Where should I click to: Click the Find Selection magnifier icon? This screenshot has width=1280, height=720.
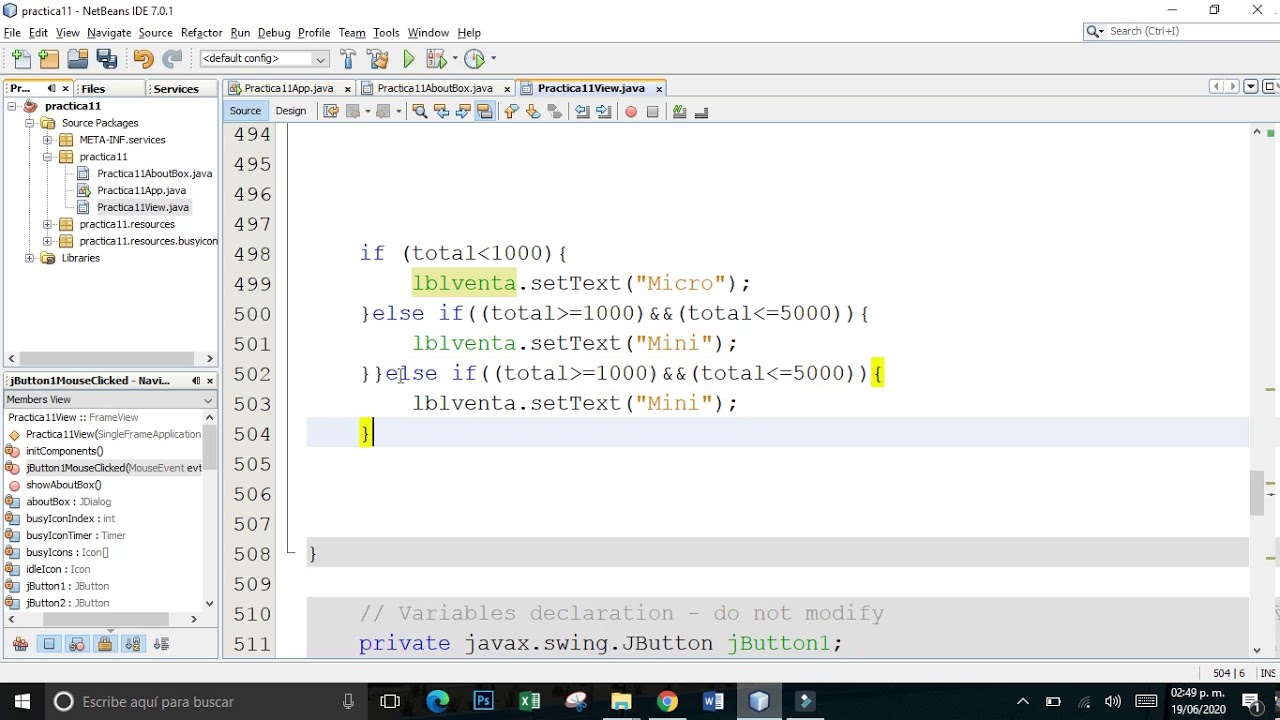[x=419, y=112]
